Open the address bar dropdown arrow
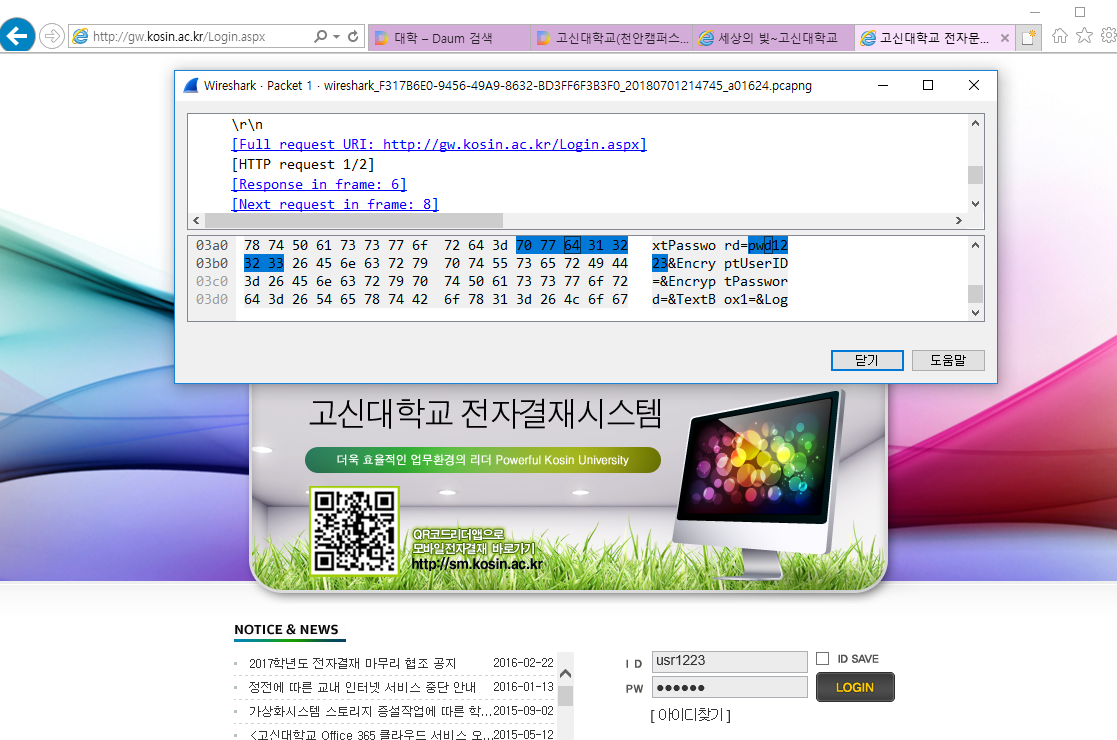Screen dimensions: 1117x740 336,36
